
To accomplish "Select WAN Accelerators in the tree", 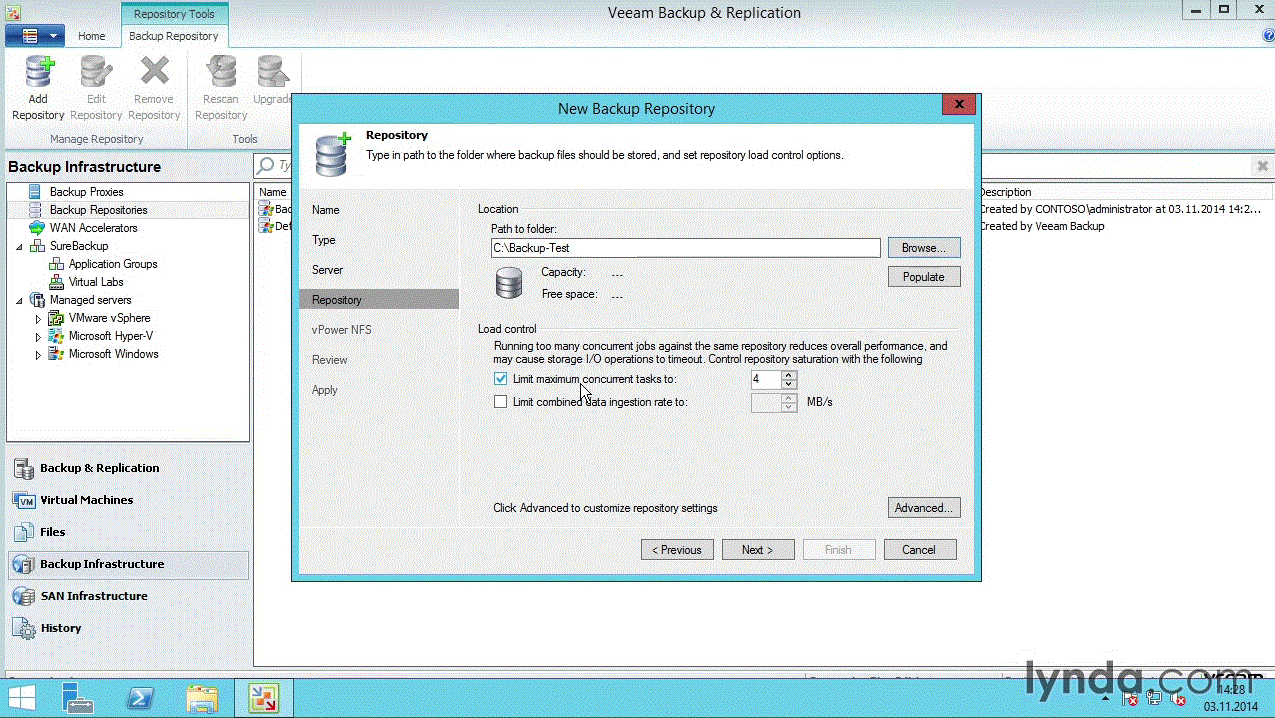I will coord(93,228).
